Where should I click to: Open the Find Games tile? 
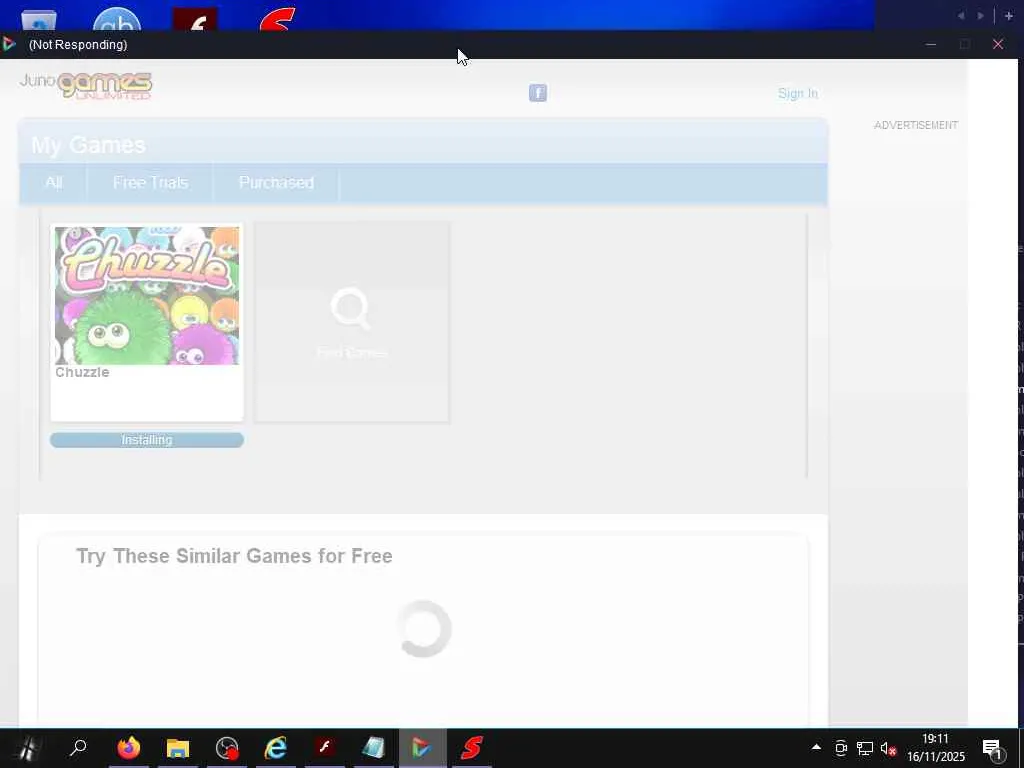click(x=351, y=321)
